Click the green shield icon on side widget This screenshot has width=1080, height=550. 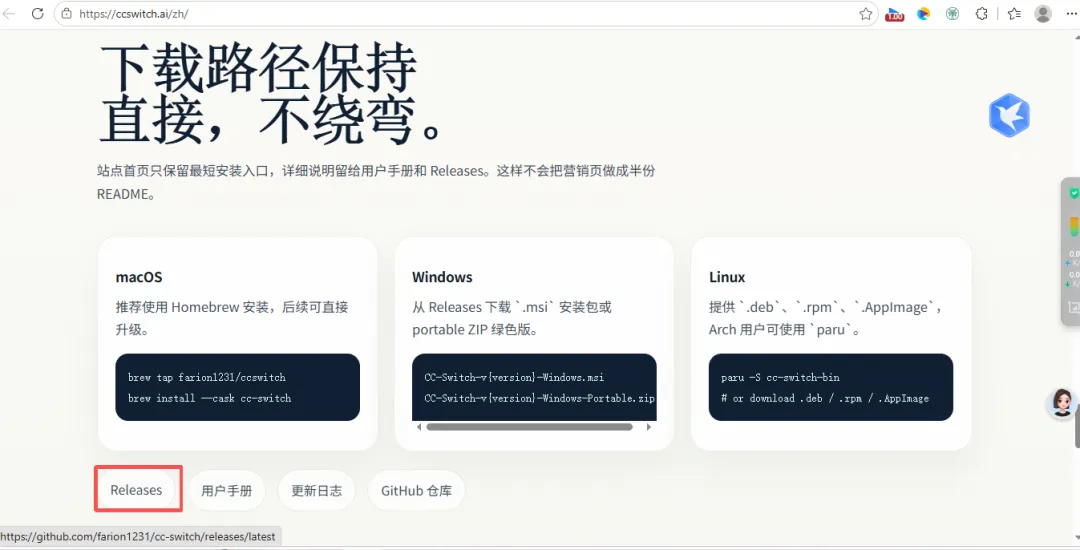tap(1074, 193)
